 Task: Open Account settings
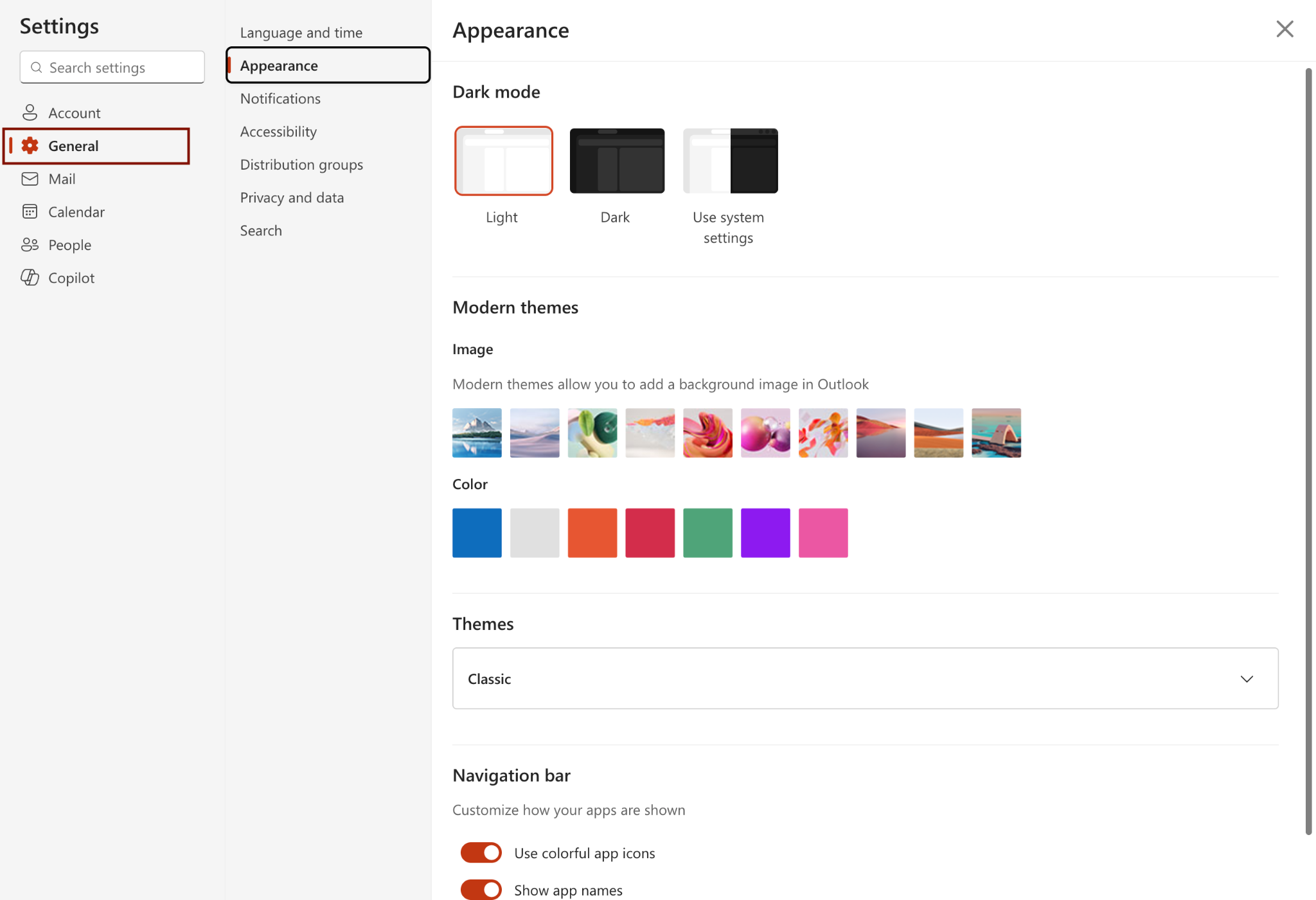(74, 113)
